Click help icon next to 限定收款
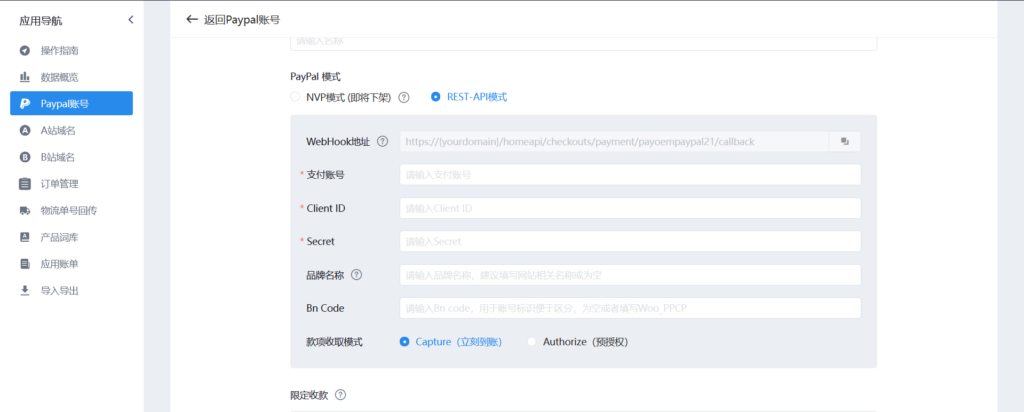 pyautogui.click(x=340, y=395)
